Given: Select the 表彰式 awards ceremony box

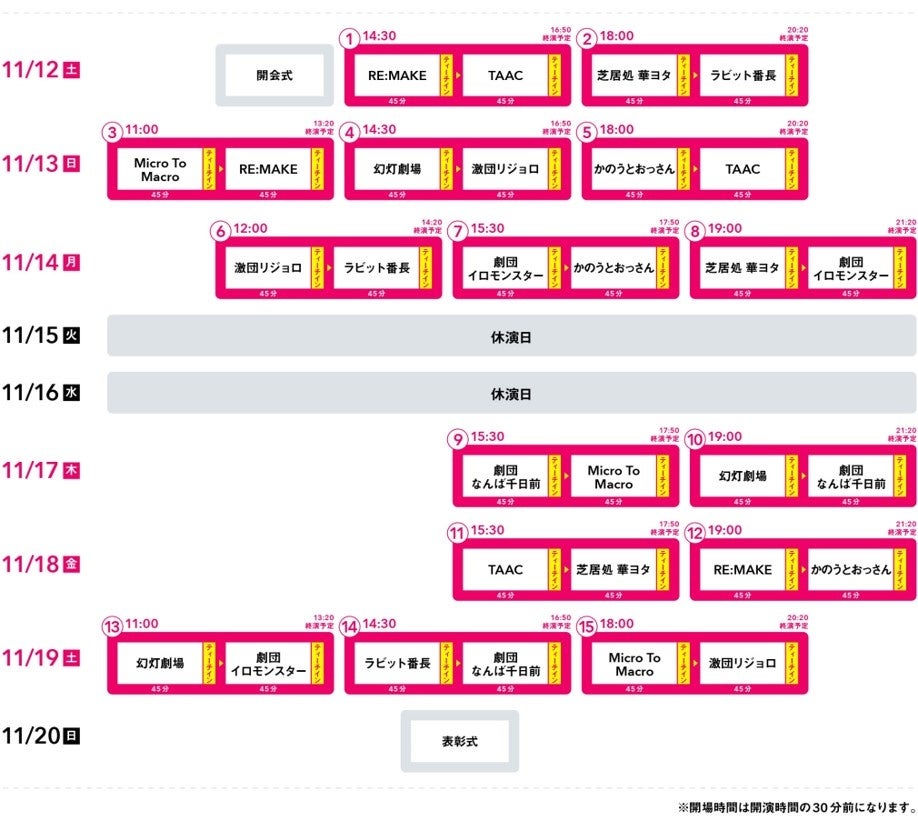Looking at the screenshot, I should click(x=460, y=742).
